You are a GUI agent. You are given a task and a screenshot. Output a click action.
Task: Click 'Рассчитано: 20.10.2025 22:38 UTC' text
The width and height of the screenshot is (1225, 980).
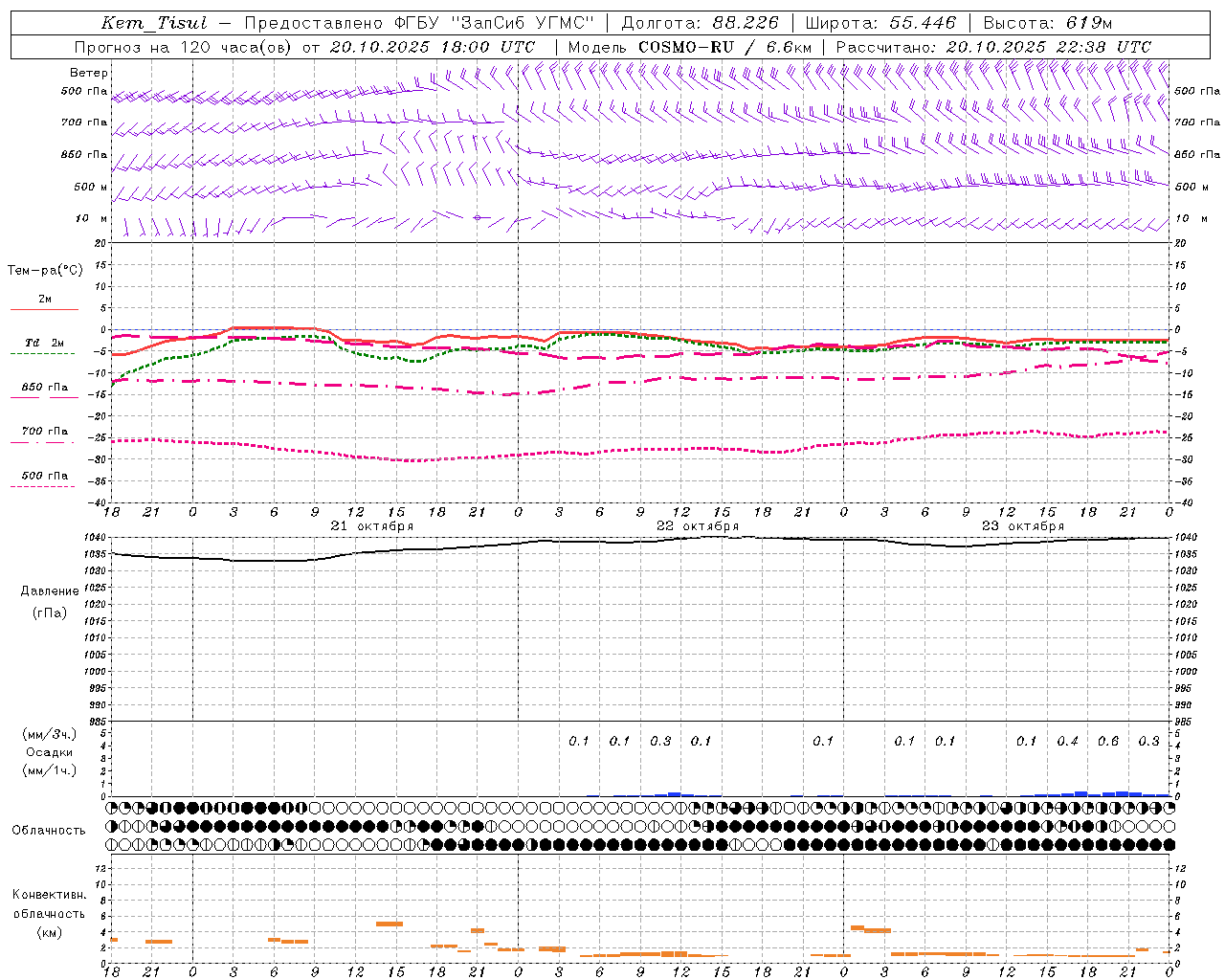[x=993, y=47]
